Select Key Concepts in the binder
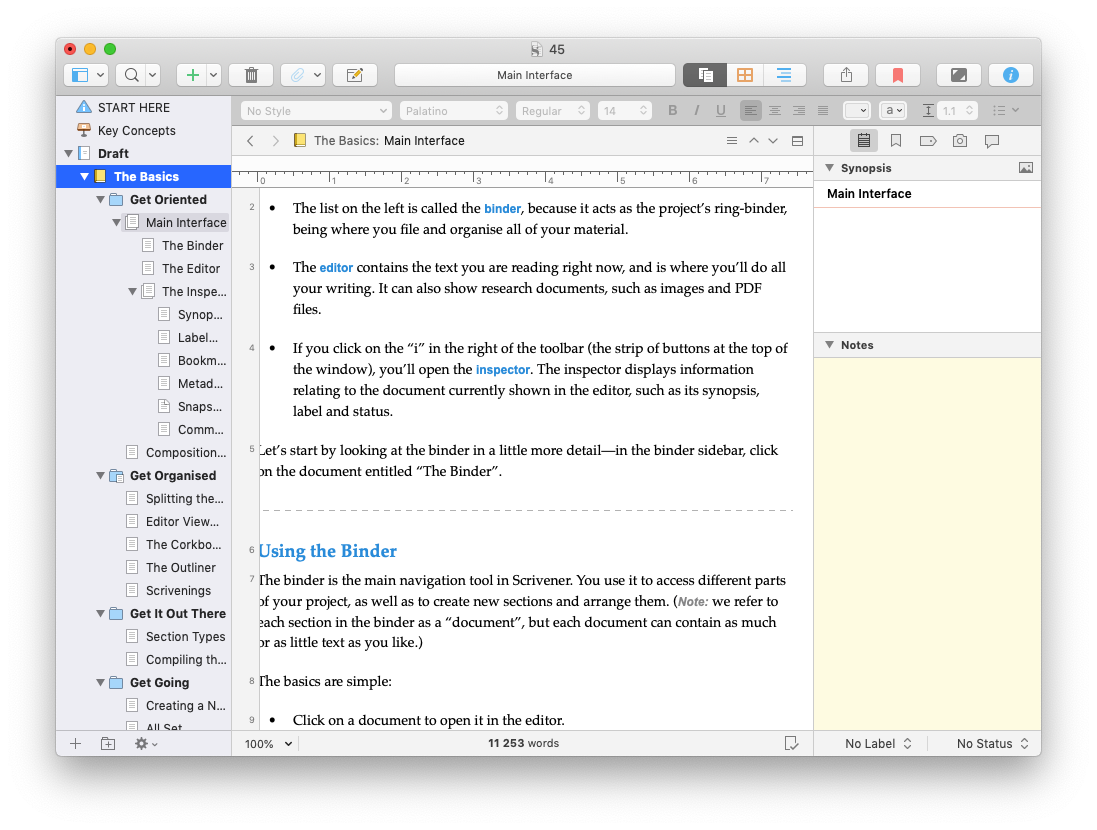This screenshot has height=830, width=1097. pos(136,130)
